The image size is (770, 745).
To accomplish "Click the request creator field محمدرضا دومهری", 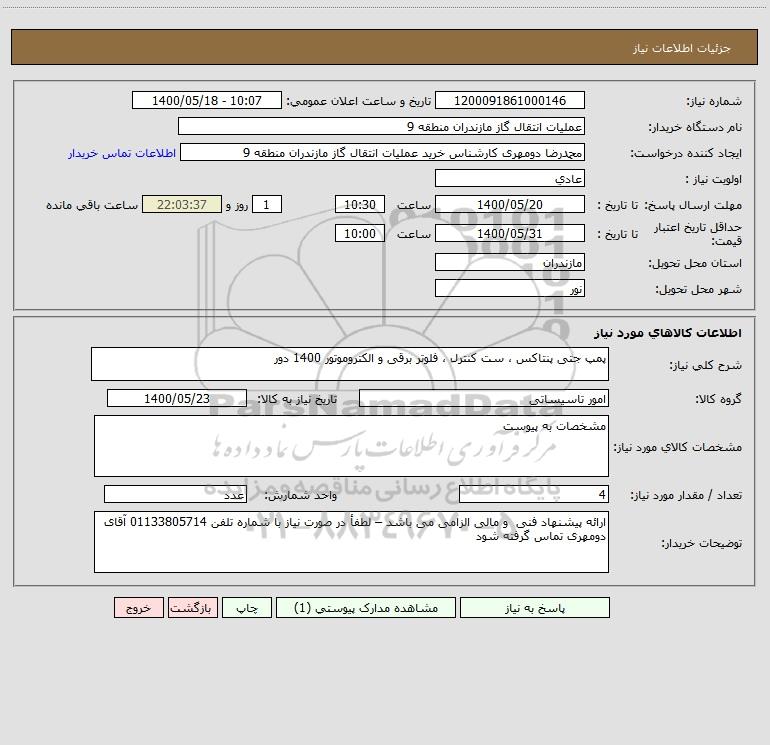I will point(383,152).
